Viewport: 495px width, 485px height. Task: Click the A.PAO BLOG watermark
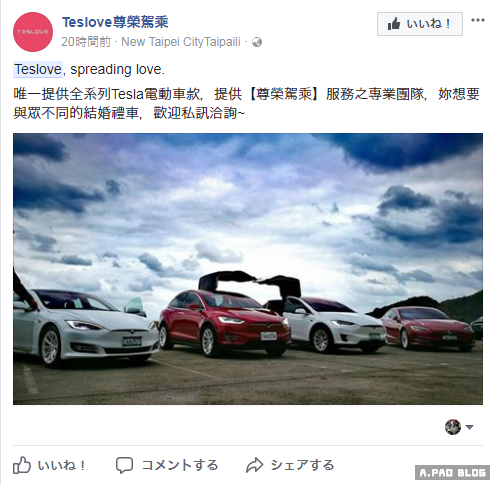(452, 472)
